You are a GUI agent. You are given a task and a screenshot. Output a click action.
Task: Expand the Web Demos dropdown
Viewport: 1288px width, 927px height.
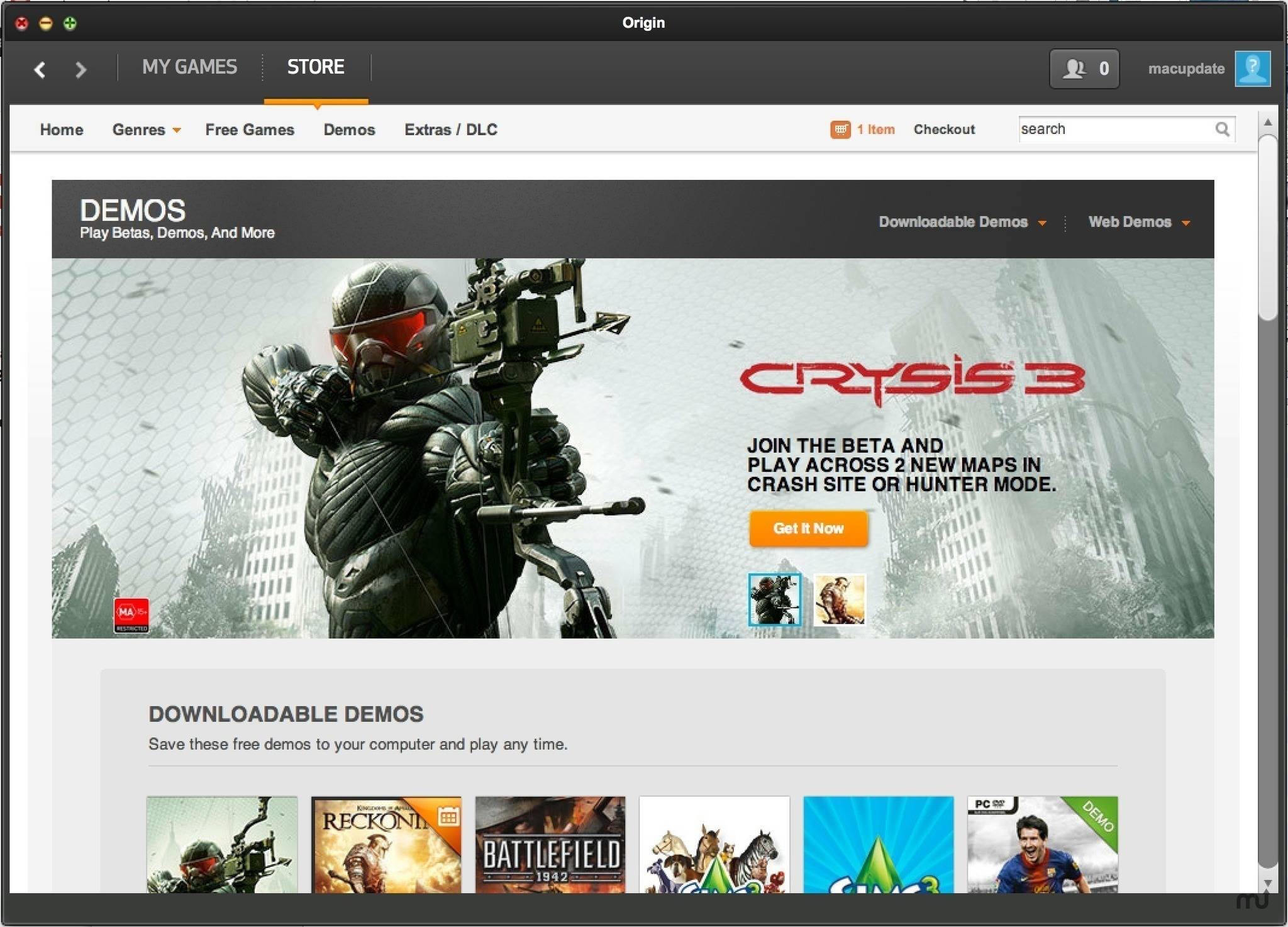pyautogui.click(x=1139, y=222)
